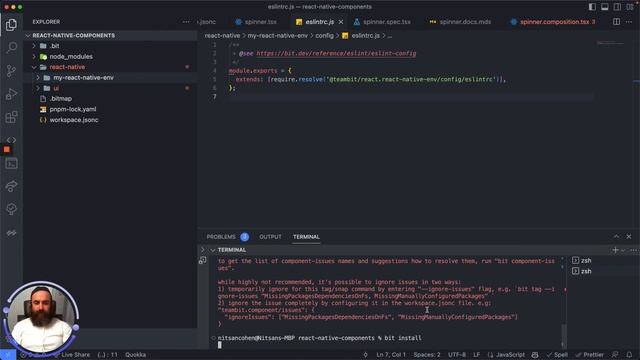Click config breadcrumb segment
This screenshot has width=640, height=360.
pyautogui.click(x=324, y=36)
